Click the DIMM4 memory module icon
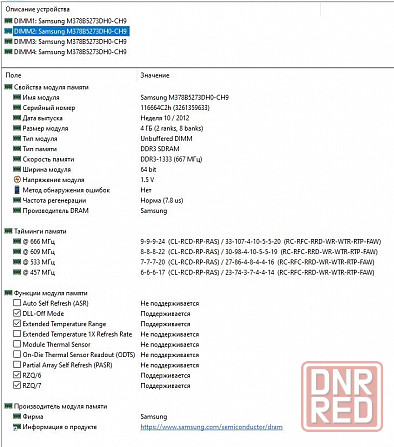394x447 pixels. pos(9,52)
